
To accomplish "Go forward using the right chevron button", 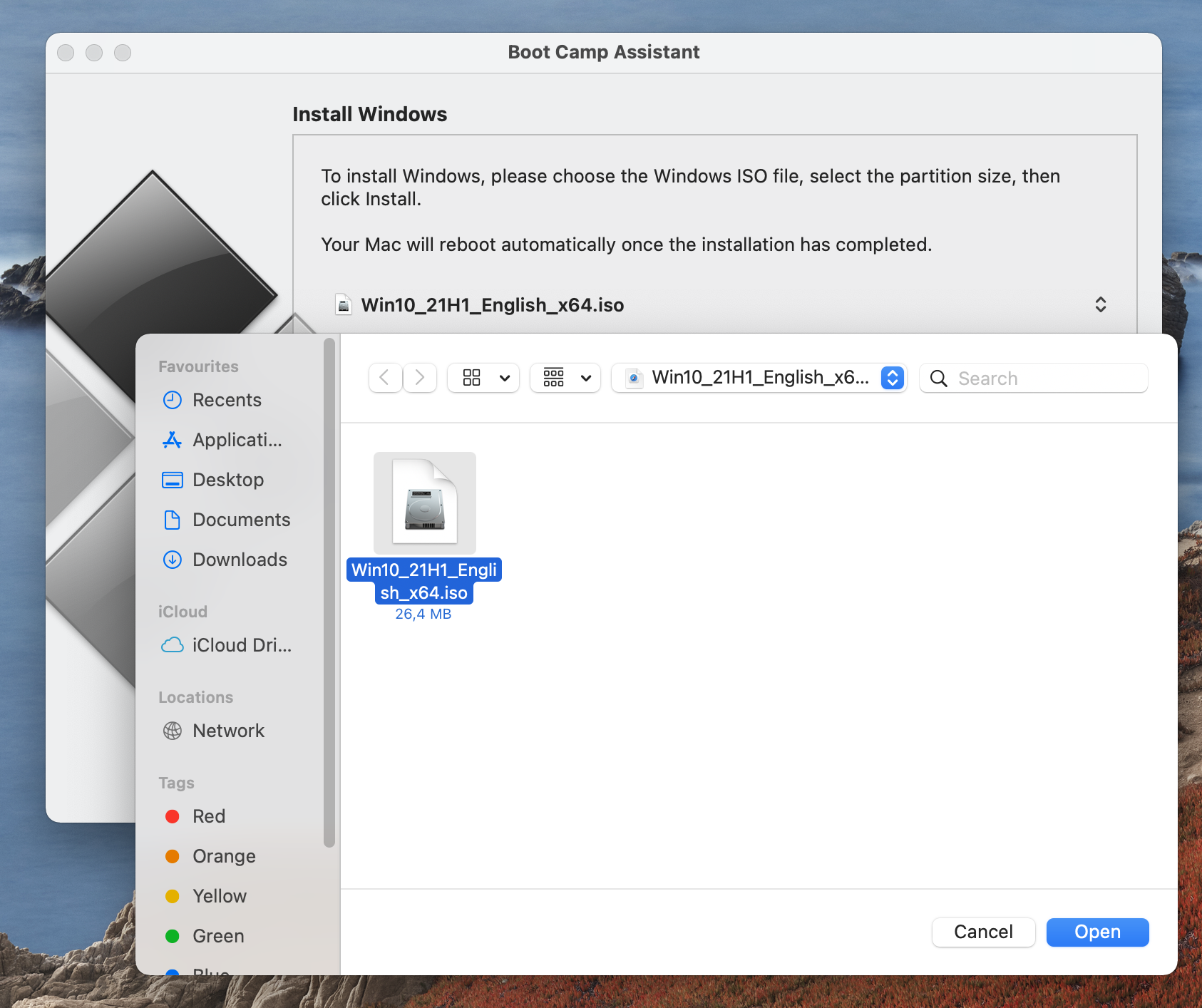I will tap(420, 378).
